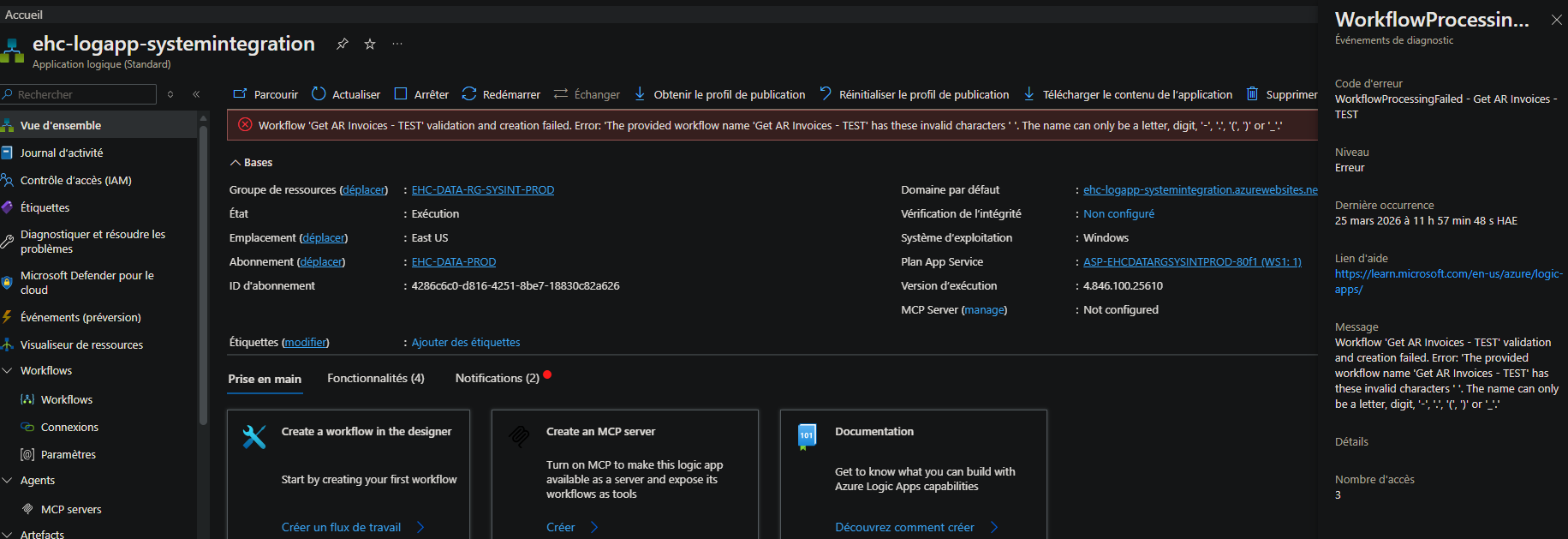Open the default domain azurewebsites link

coord(1201,189)
